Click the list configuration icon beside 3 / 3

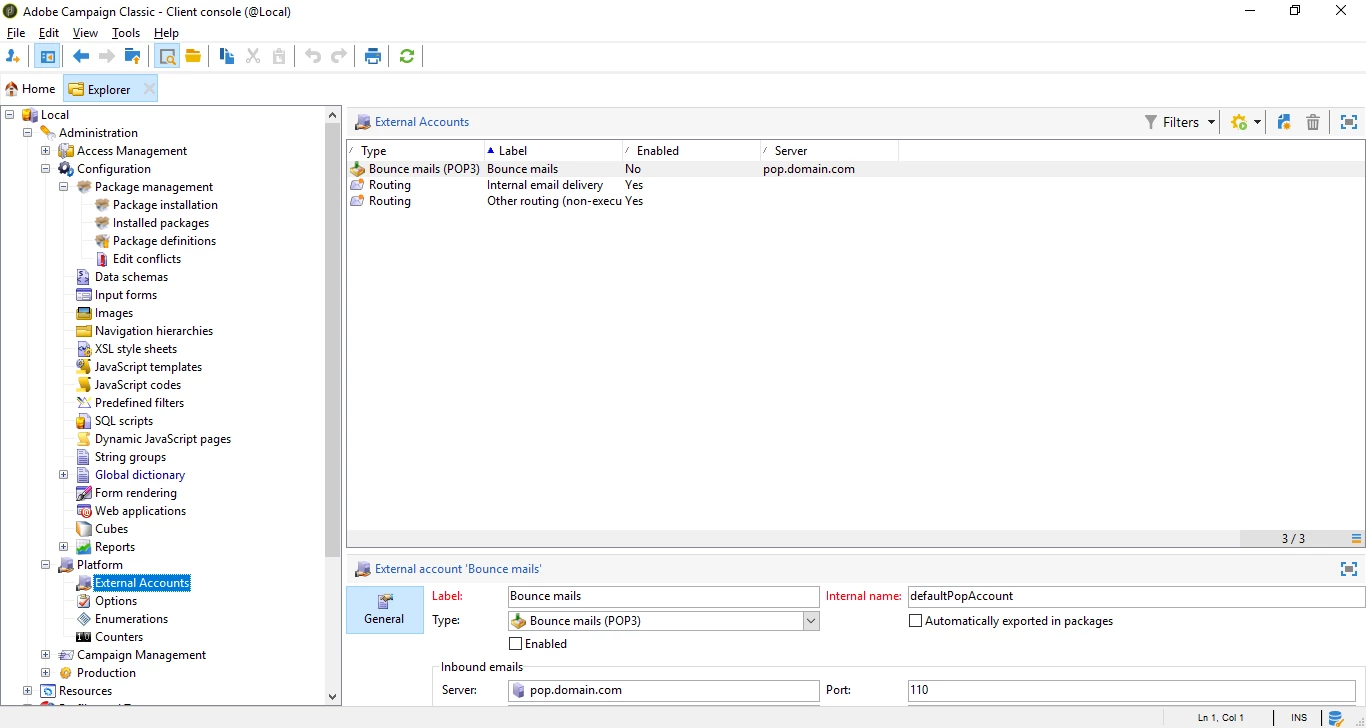1357,538
